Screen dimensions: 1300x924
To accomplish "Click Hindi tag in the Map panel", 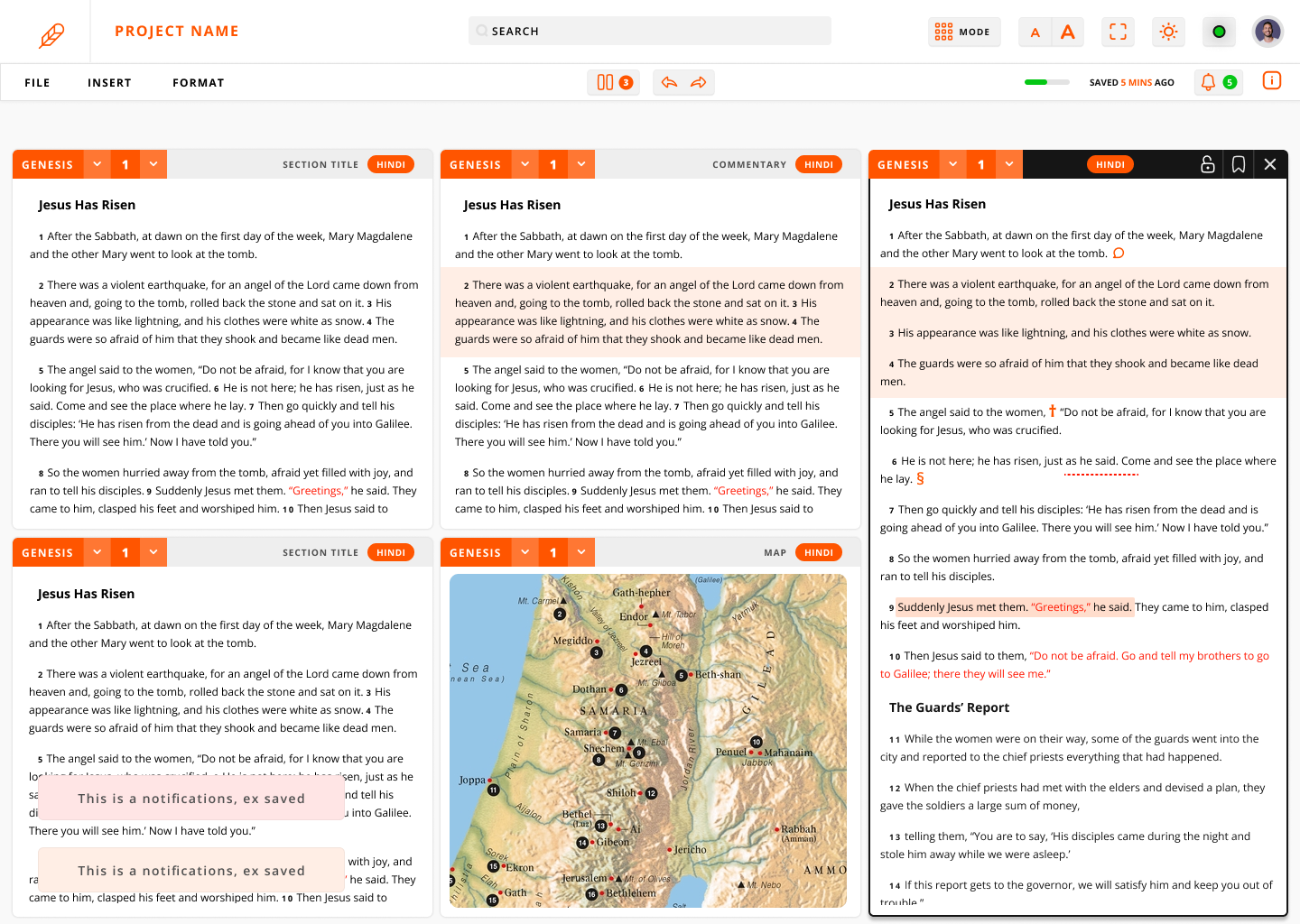I will [819, 552].
